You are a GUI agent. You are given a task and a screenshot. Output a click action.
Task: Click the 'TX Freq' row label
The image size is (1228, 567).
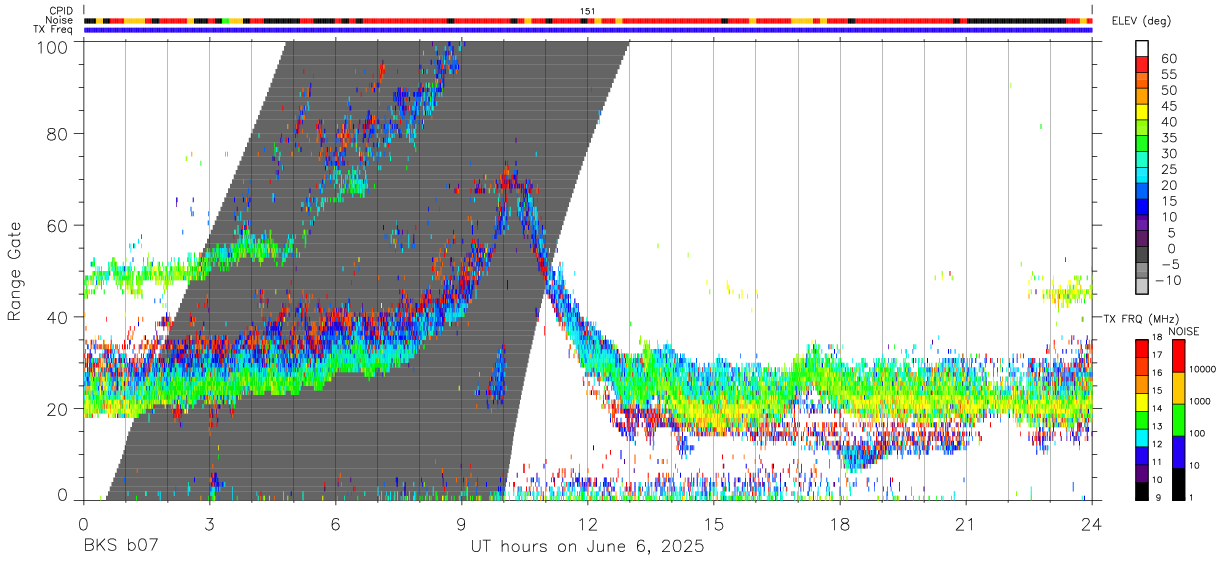click(53, 30)
